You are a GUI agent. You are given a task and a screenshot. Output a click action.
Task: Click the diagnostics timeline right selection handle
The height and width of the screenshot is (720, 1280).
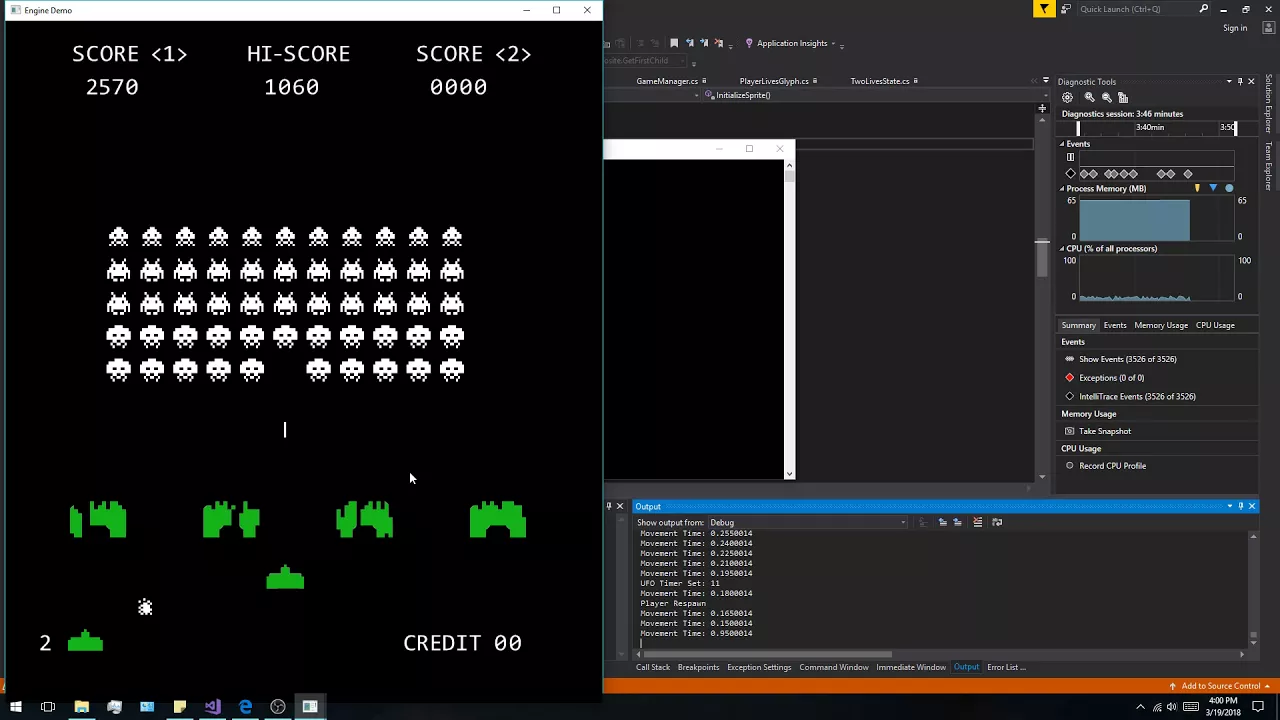[1235, 128]
